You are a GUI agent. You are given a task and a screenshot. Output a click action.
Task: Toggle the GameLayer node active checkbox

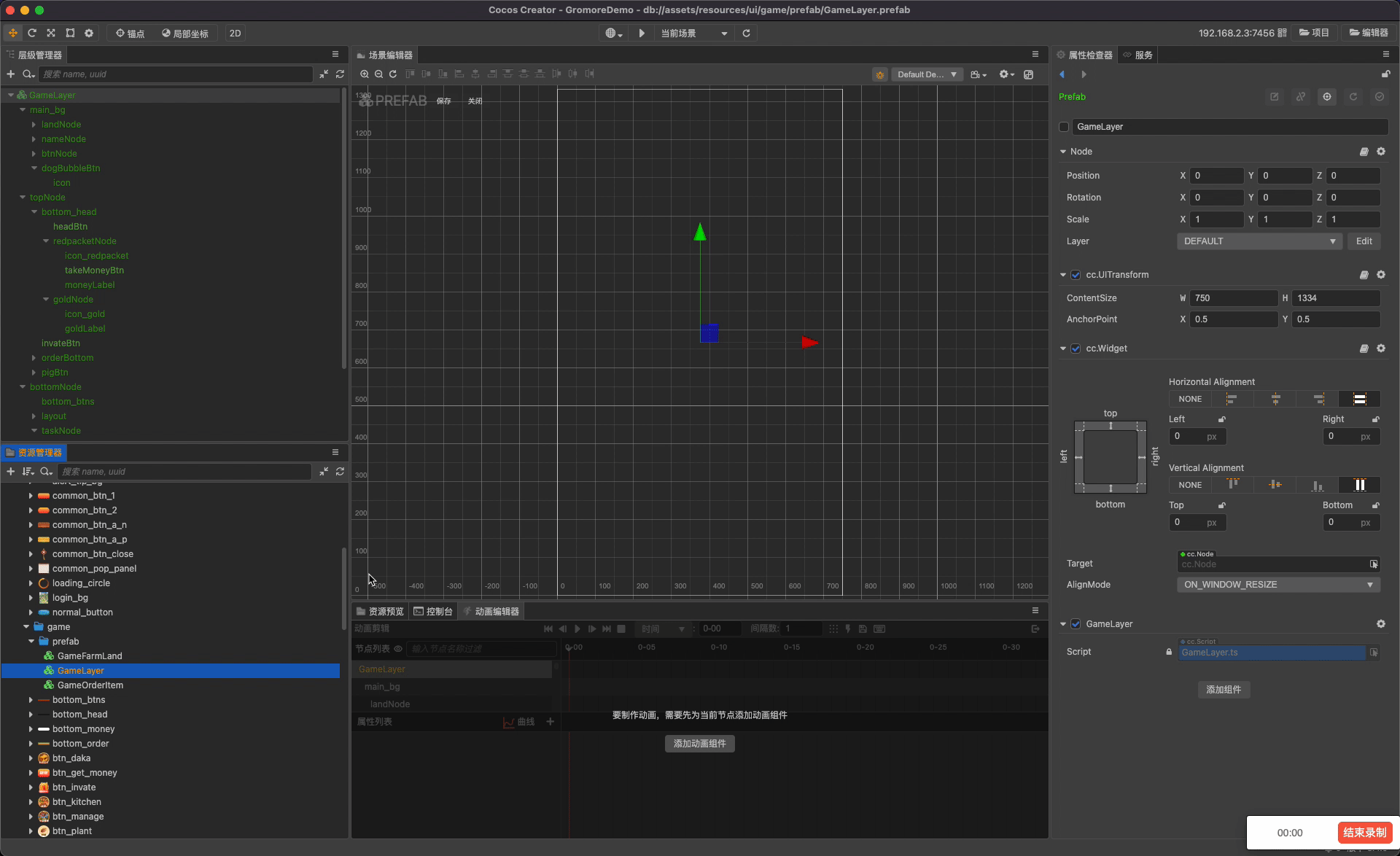[1064, 127]
